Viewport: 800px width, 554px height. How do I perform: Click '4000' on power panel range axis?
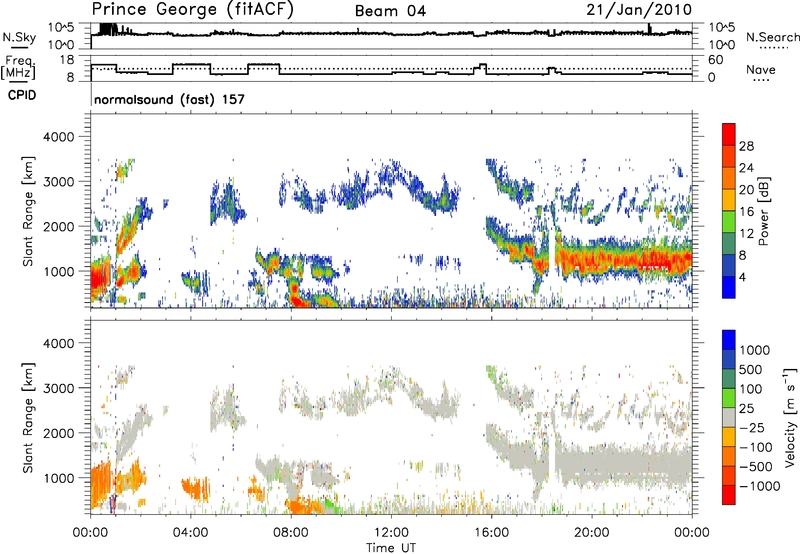[58, 137]
